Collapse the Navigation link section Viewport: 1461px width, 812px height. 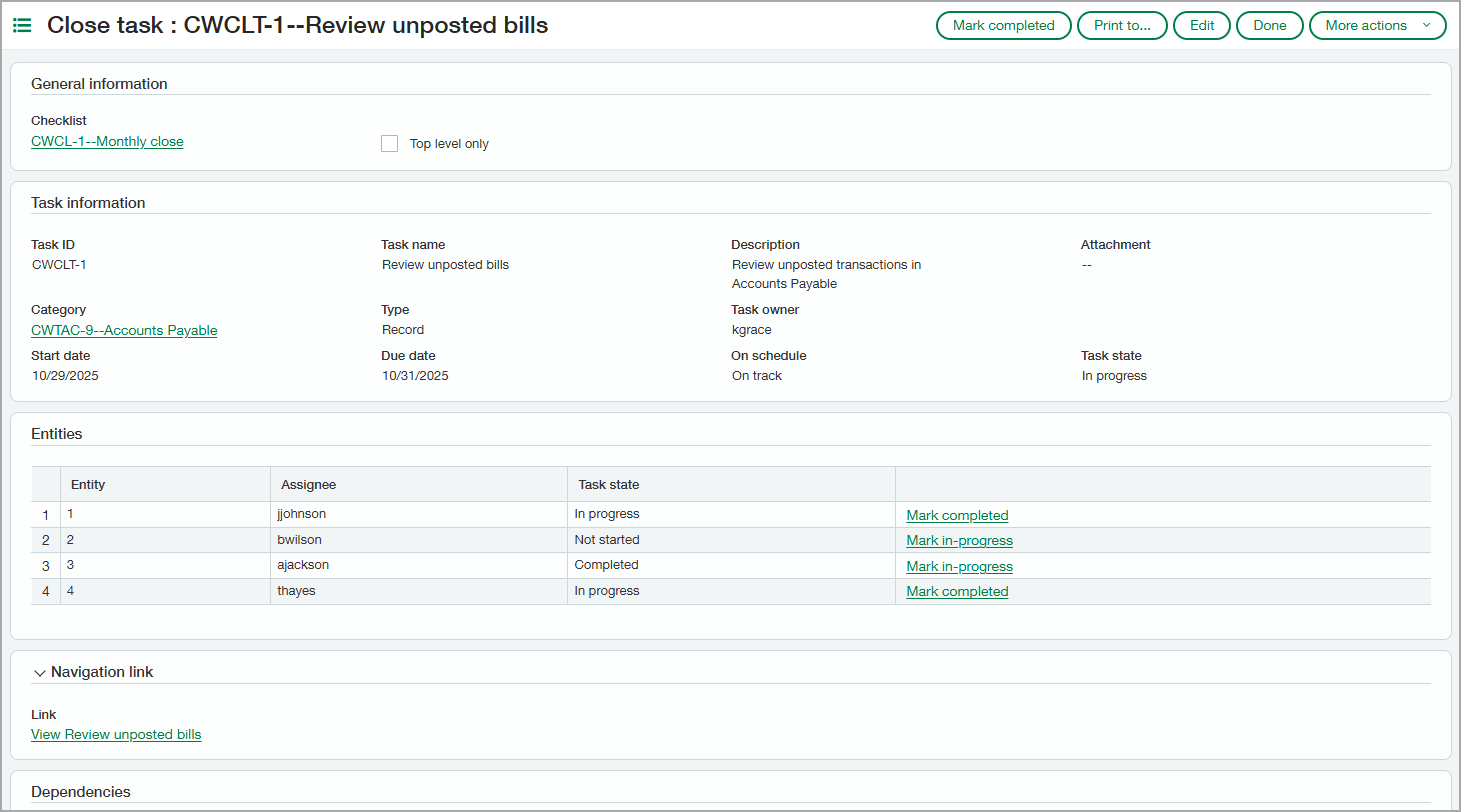40,672
